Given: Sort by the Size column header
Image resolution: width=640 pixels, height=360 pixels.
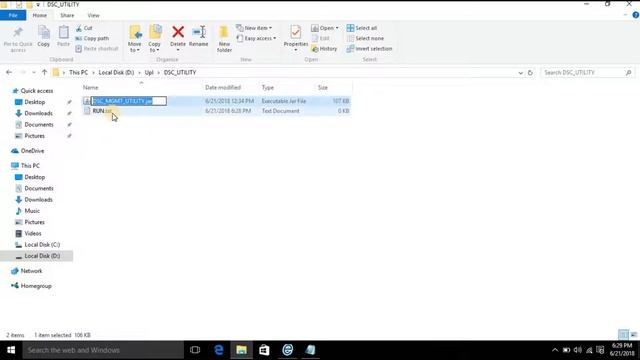Looking at the screenshot, I should pyautogui.click(x=323, y=87).
